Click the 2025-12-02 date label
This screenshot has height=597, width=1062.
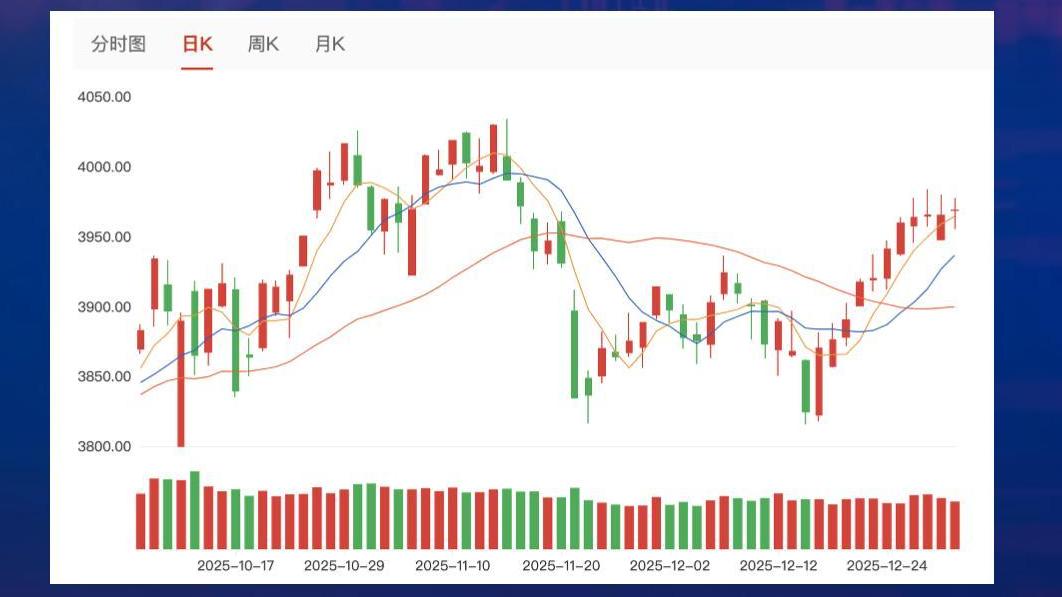tap(669, 565)
